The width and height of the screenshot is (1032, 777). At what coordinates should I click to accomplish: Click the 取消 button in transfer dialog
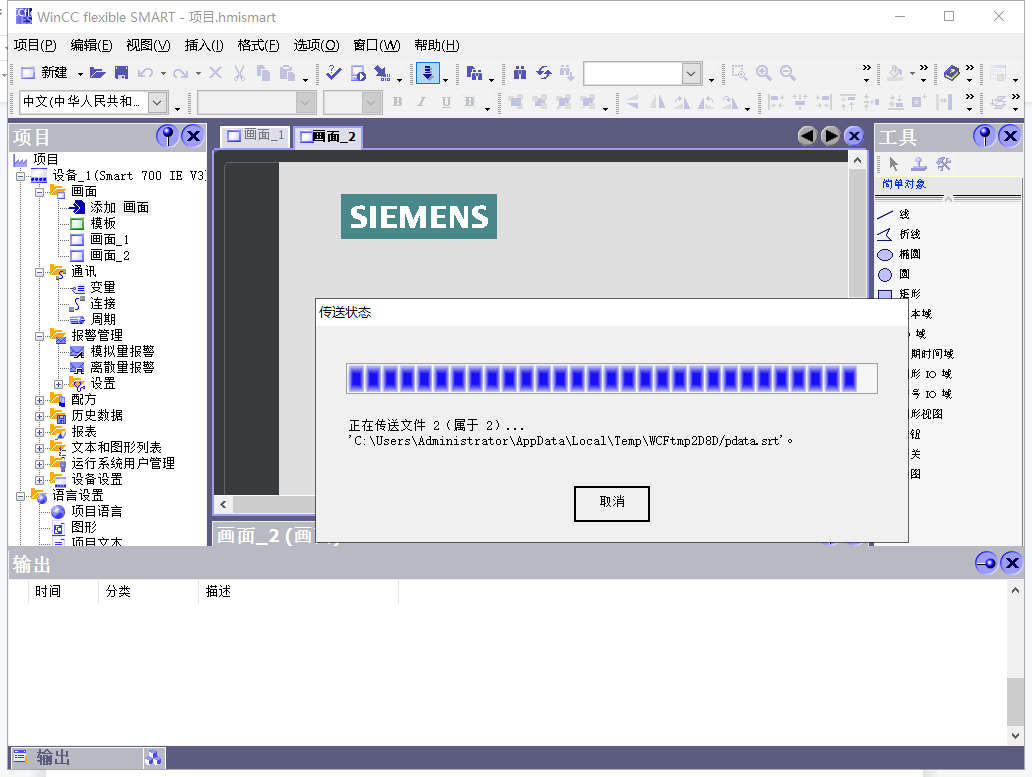611,503
